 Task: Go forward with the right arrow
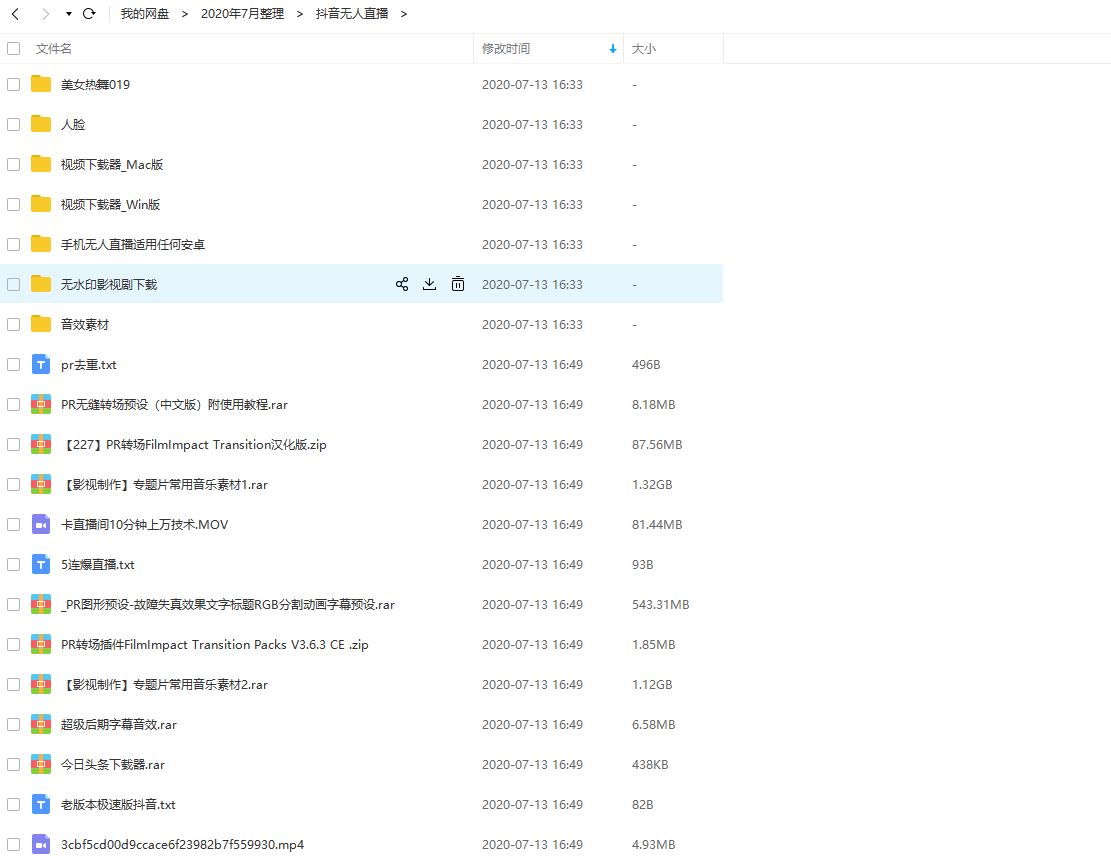(x=45, y=13)
